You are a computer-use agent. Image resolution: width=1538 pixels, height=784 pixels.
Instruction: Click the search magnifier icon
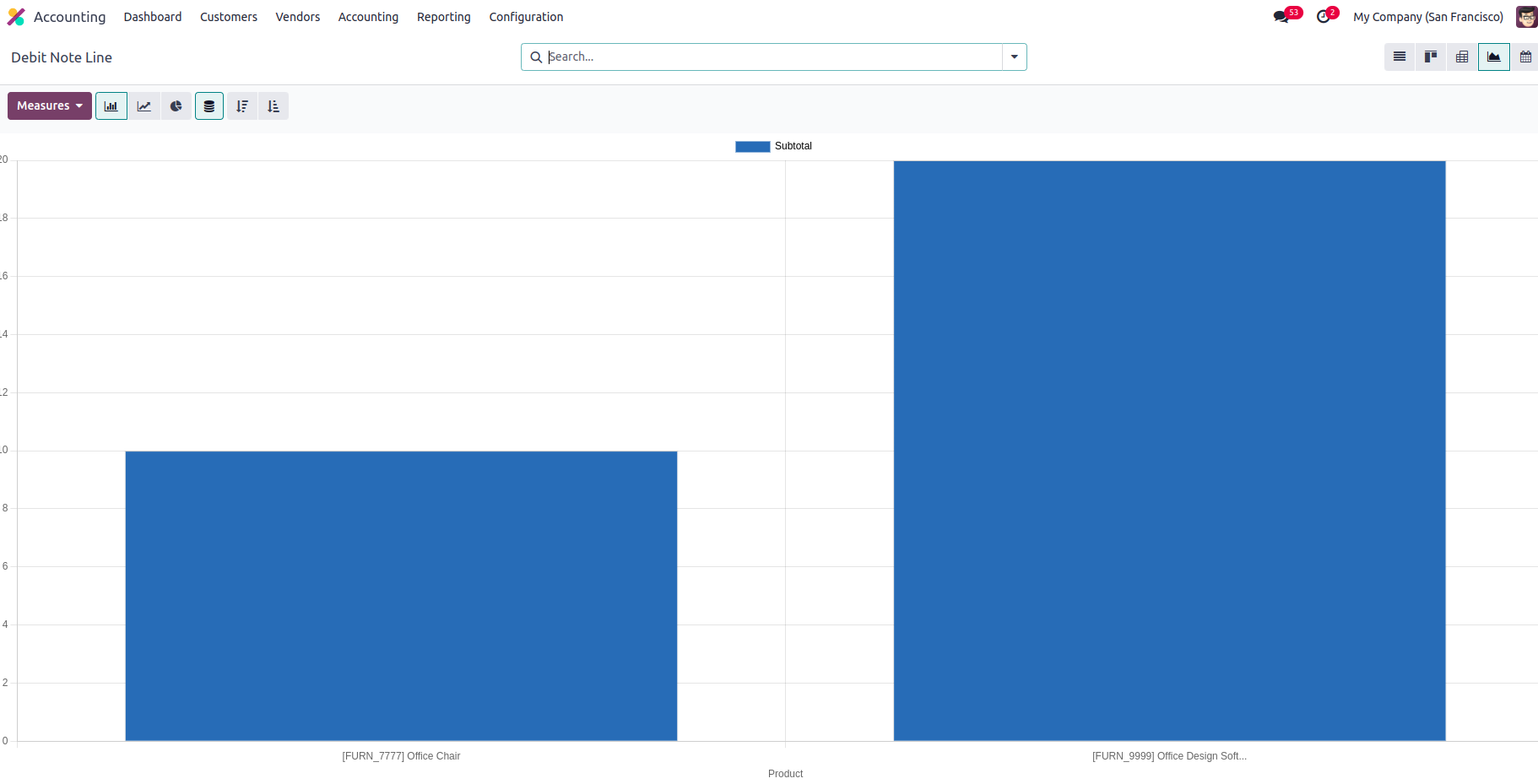coord(536,57)
